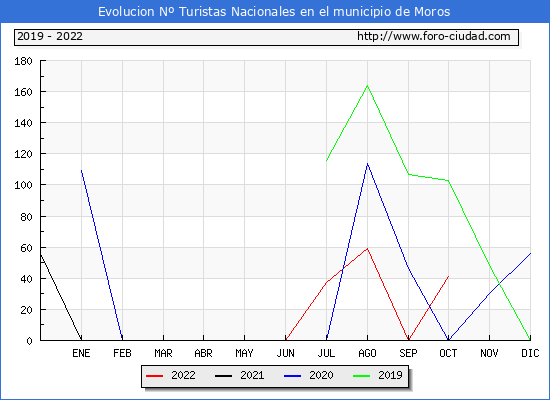Click the green 2019 point at SEP
The height and width of the screenshot is (400, 550).
click(x=408, y=174)
